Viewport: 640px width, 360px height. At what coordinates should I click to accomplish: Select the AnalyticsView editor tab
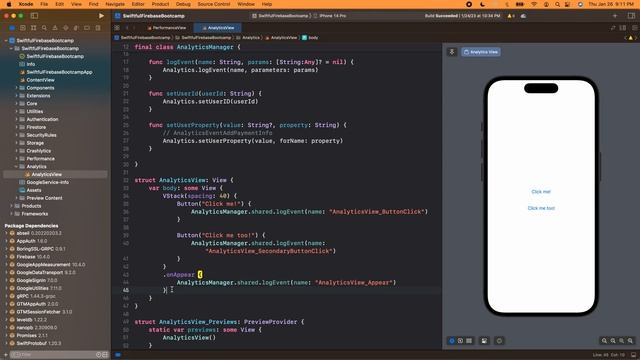point(218,28)
